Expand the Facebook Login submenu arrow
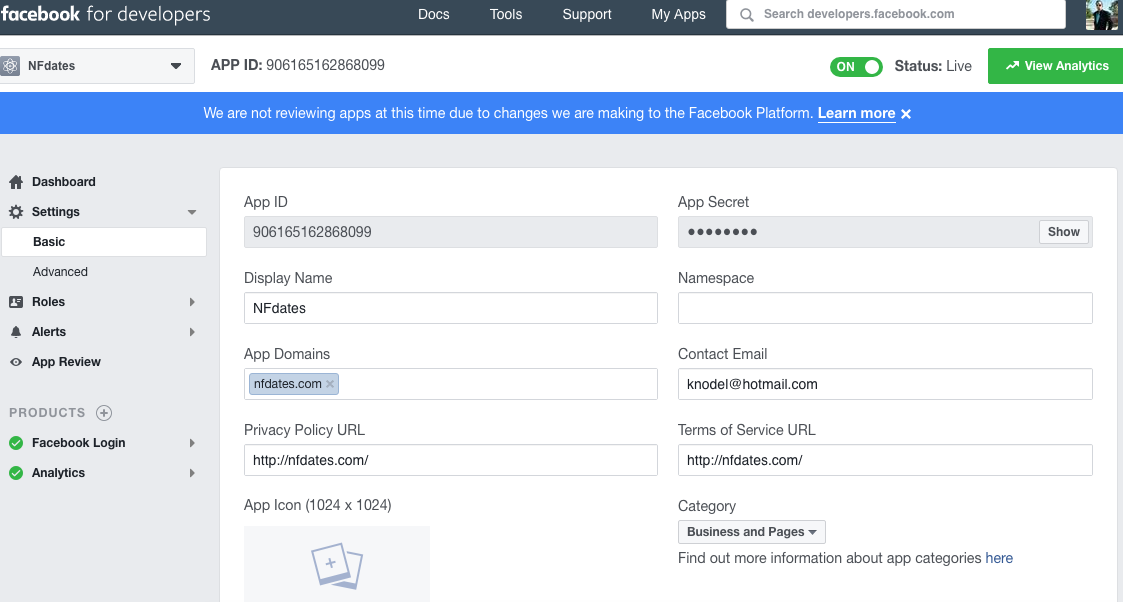The width and height of the screenshot is (1123, 602). (x=192, y=443)
